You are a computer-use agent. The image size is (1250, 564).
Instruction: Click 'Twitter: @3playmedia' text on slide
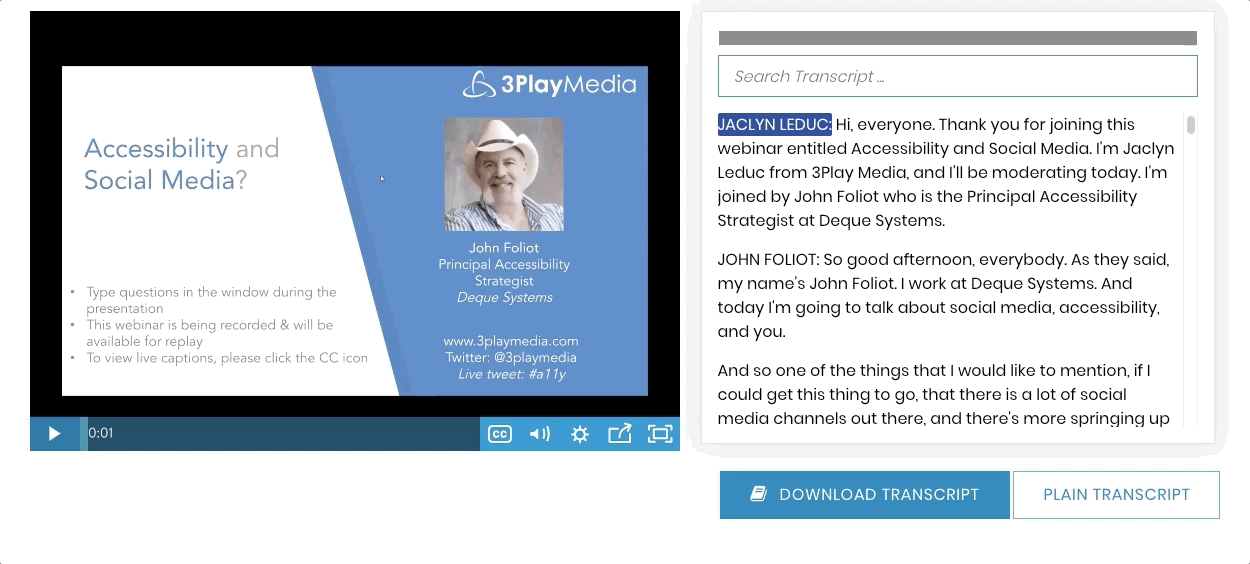[x=511, y=357]
